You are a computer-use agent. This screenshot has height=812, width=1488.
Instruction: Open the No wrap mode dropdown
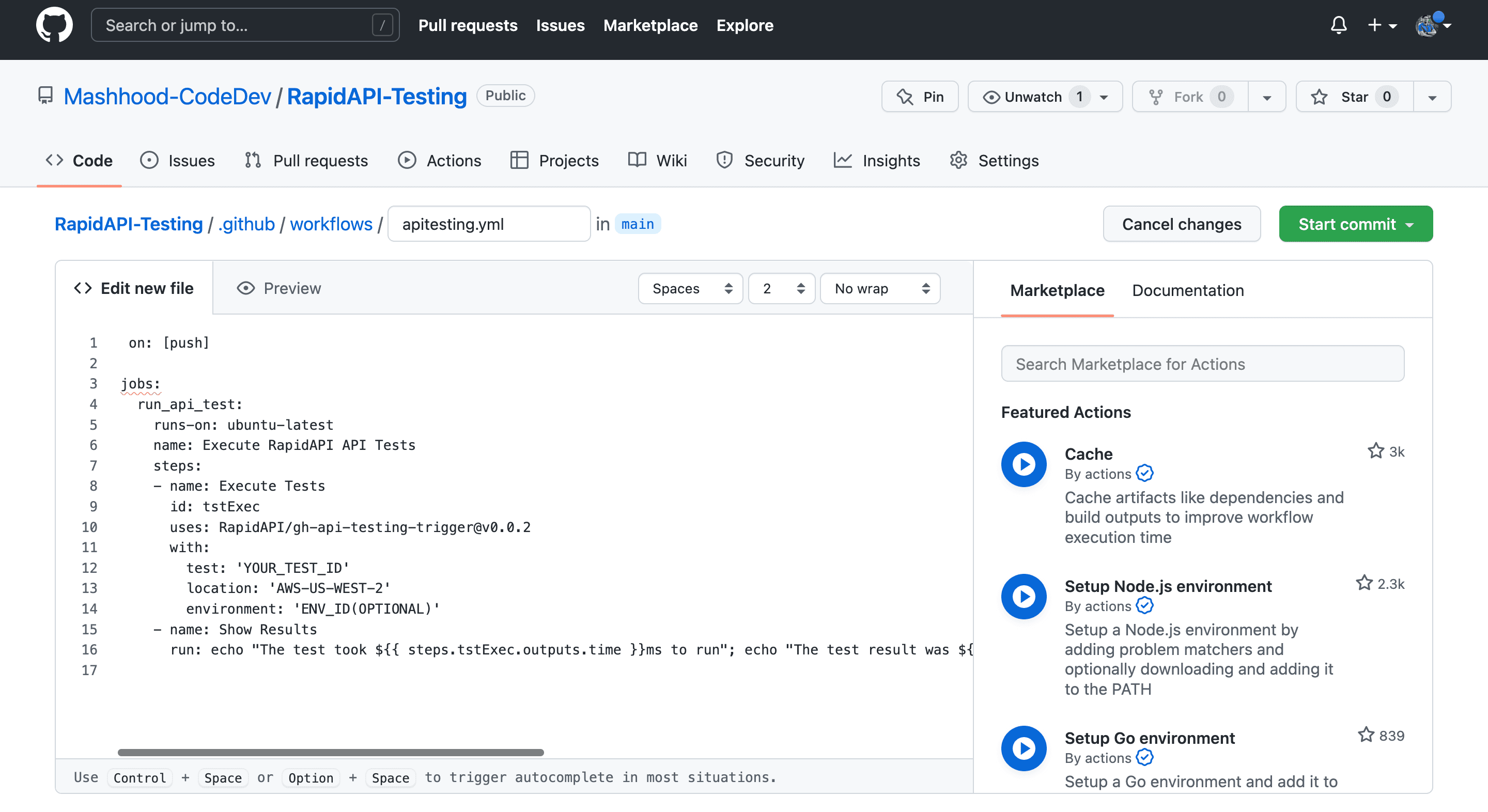click(880, 288)
